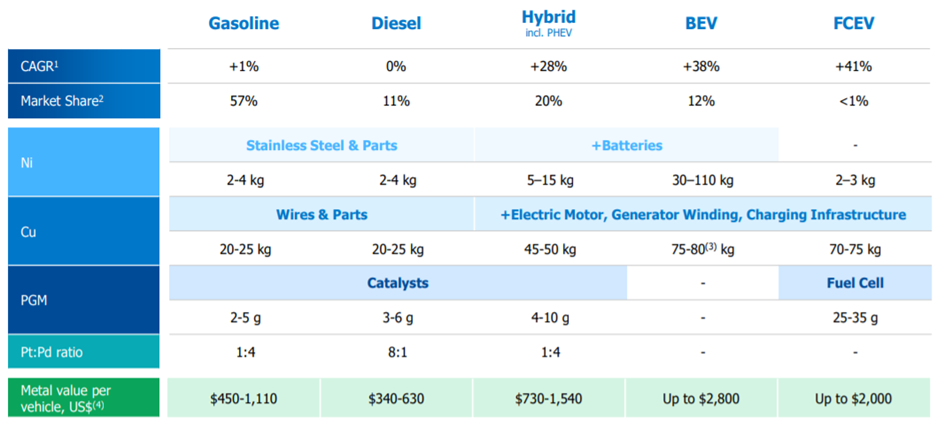The width and height of the screenshot is (945, 425).
Task: Select the Diesel column header
Action: [x=395, y=23]
